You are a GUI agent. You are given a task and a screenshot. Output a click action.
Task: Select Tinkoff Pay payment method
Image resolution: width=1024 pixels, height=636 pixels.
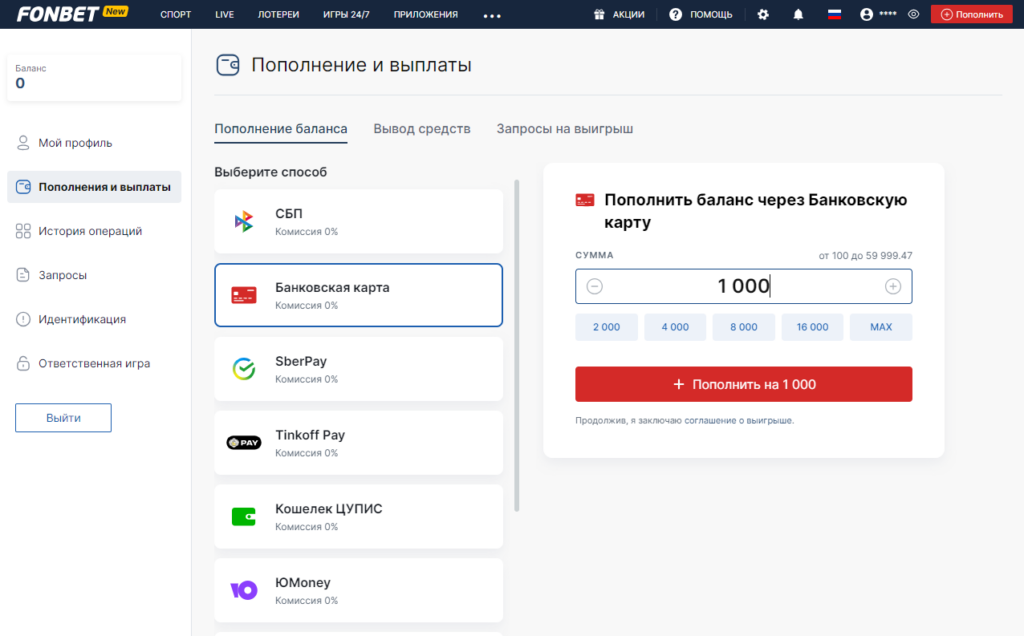[x=359, y=443]
